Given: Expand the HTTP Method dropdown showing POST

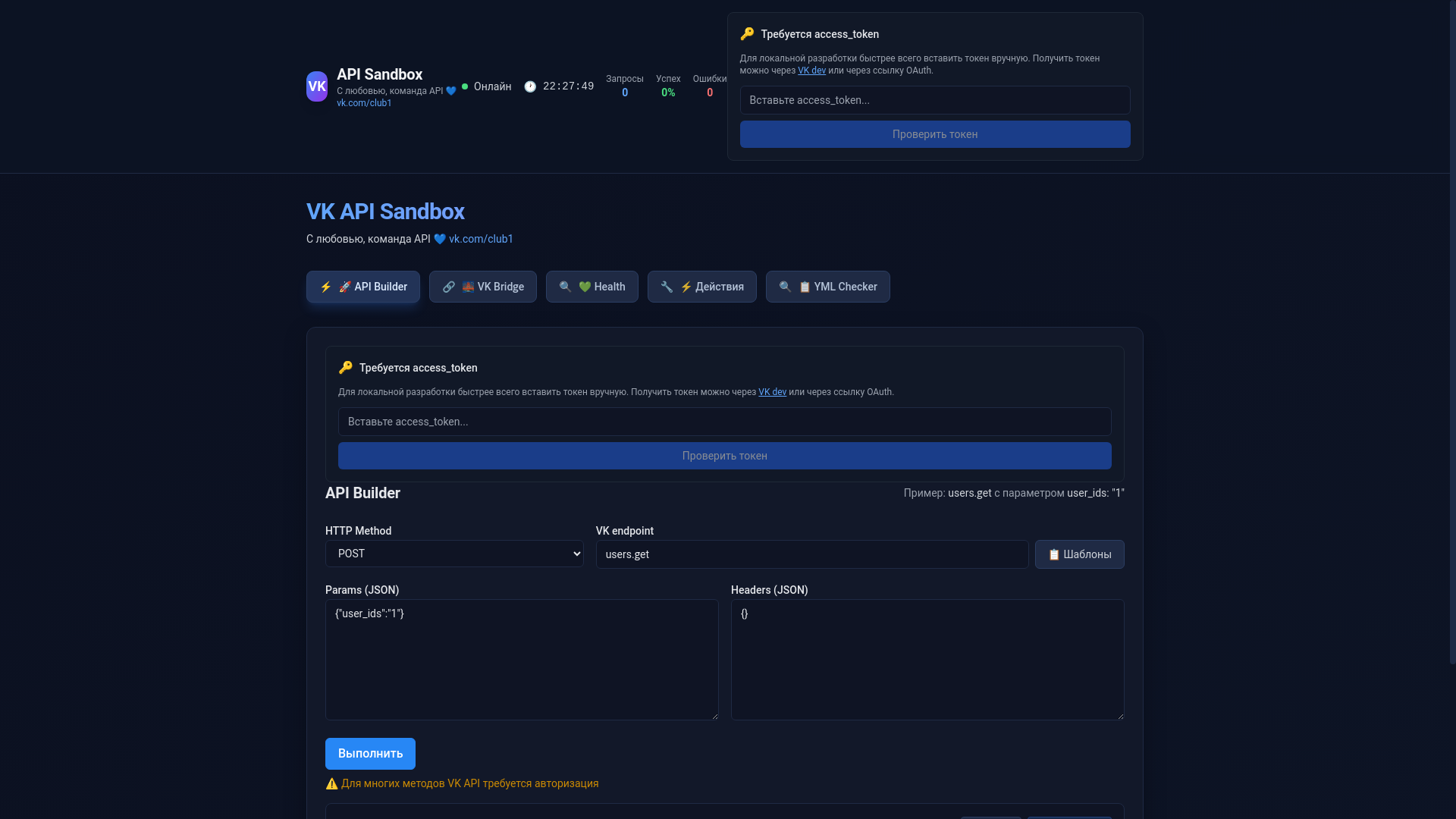Looking at the screenshot, I should [454, 554].
